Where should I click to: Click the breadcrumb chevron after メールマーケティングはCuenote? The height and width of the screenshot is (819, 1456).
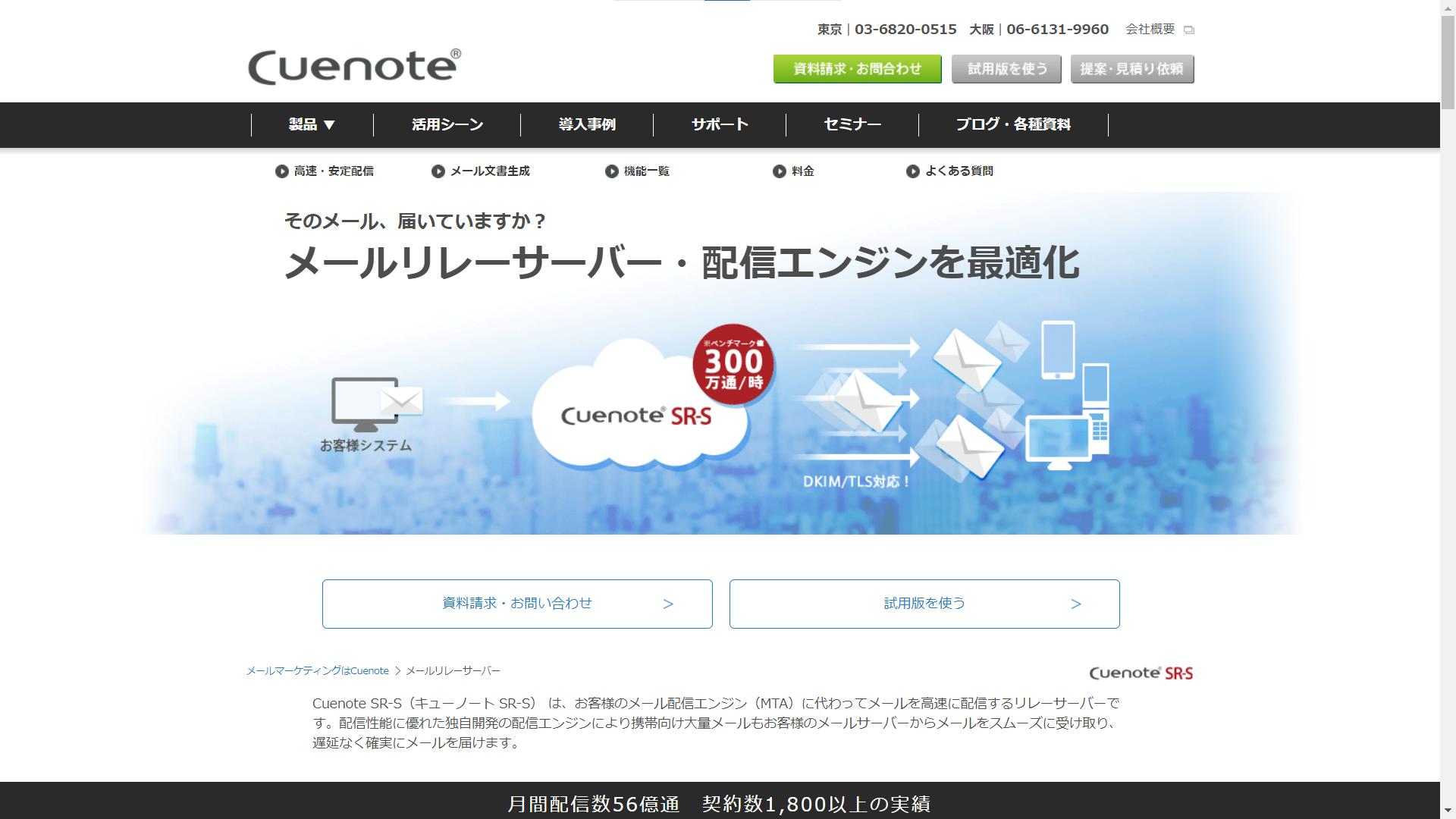(x=397, y=671)
